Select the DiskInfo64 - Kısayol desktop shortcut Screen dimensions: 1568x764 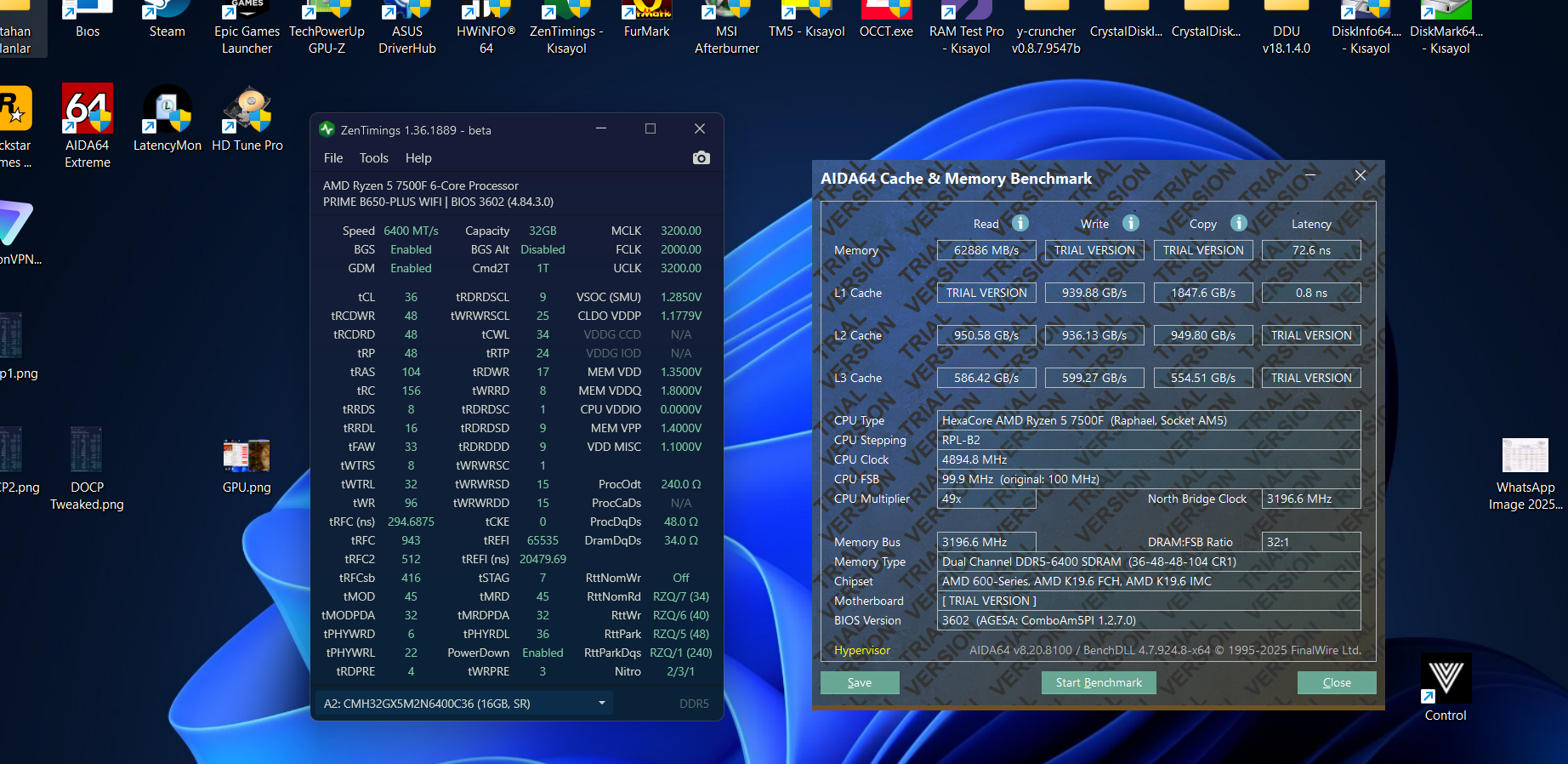click(1366, 28)
